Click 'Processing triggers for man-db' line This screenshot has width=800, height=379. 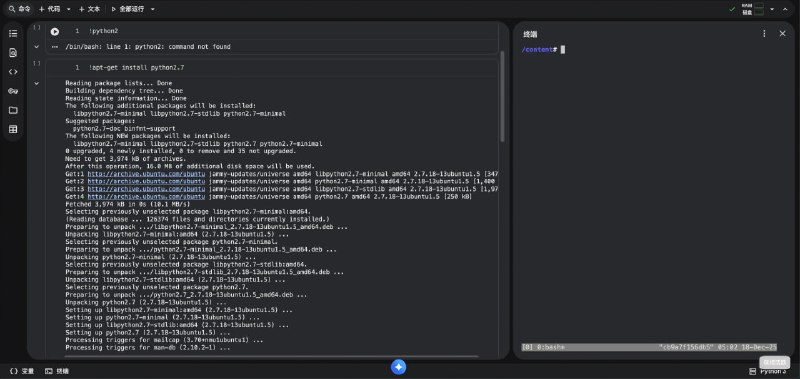click(148, 348)
